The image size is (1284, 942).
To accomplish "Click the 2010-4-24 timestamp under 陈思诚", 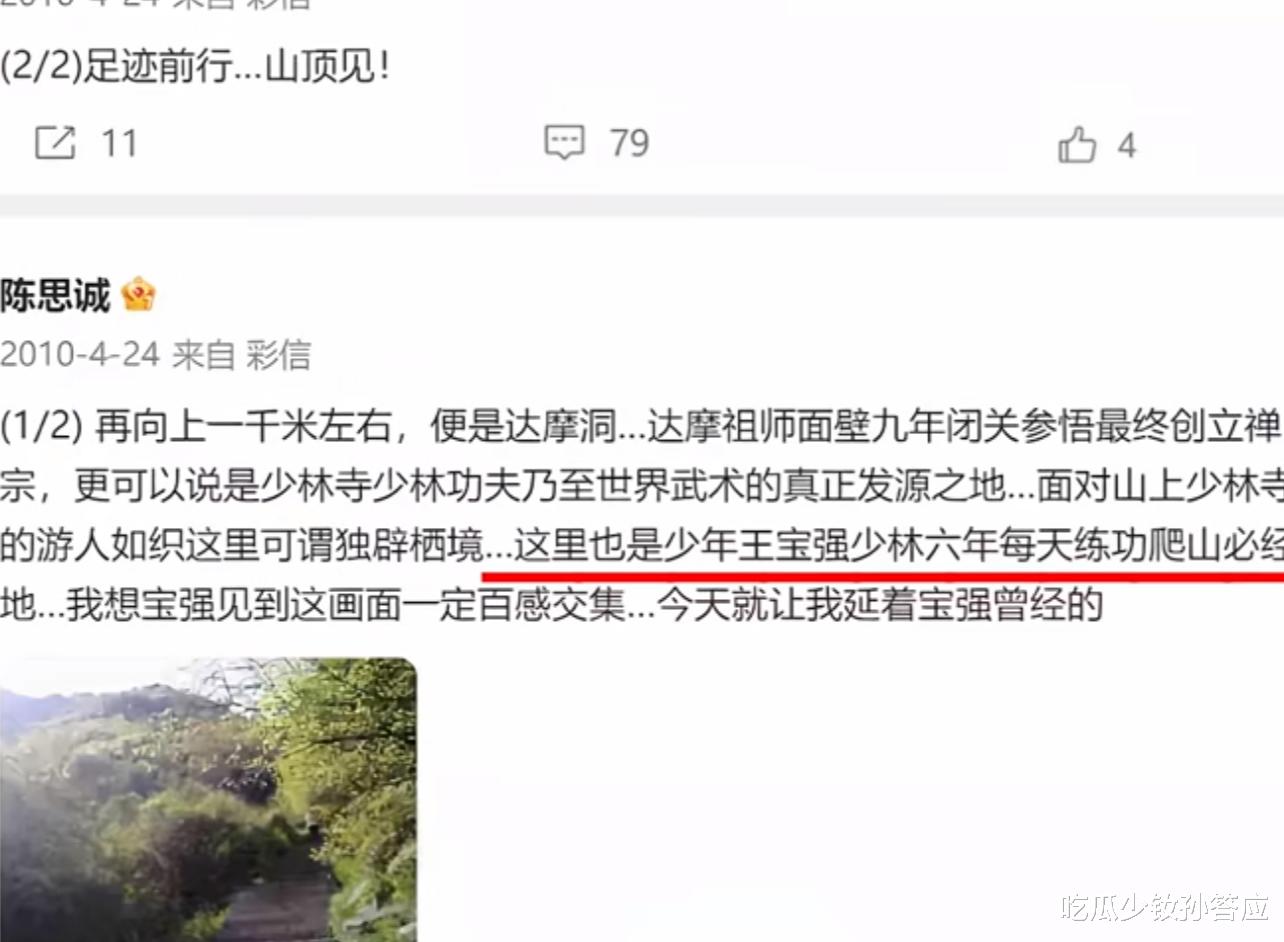I will [x=80, y=354].
